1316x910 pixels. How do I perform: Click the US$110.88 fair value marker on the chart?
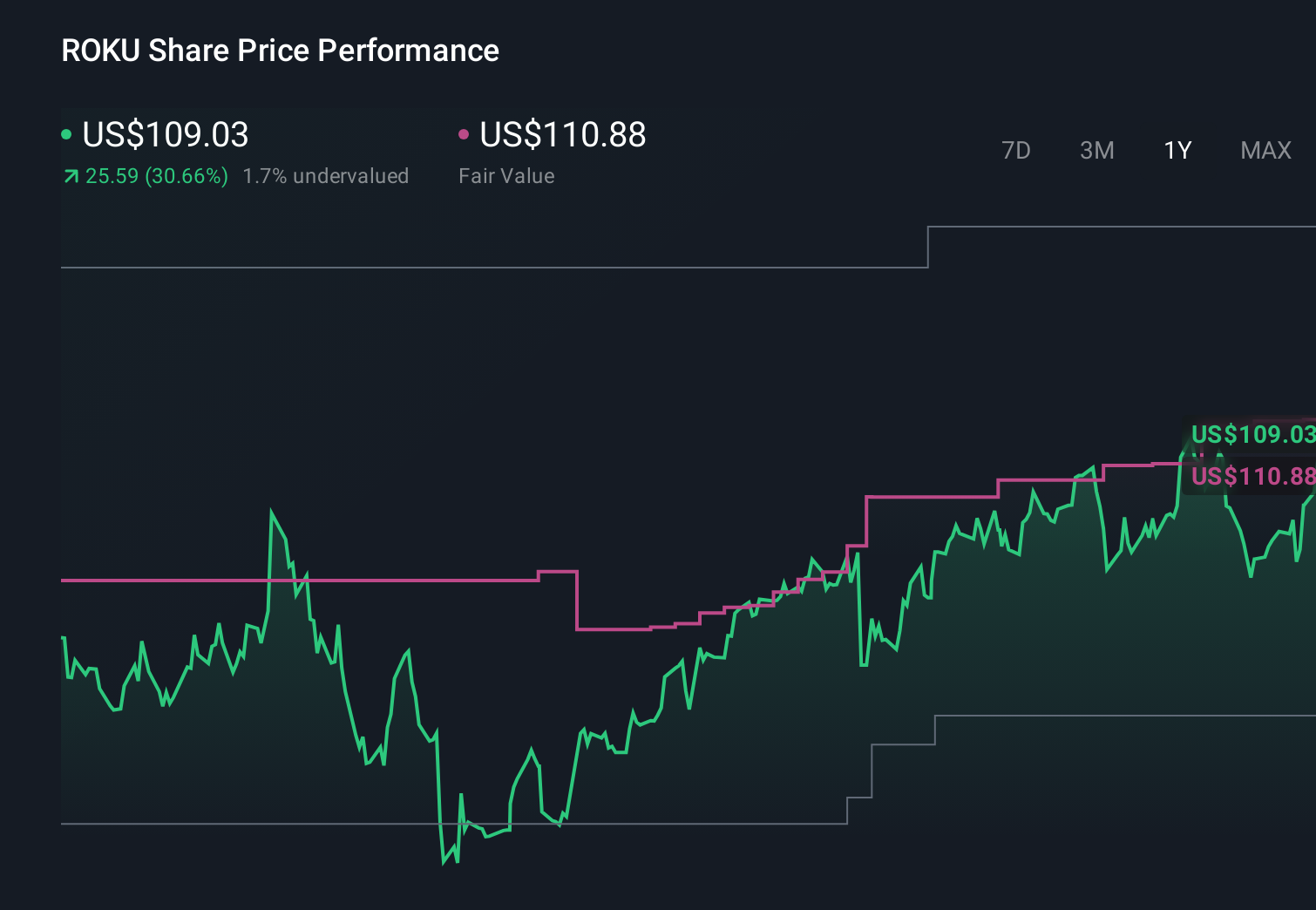pyautogui.click(x=1252, y=476)
